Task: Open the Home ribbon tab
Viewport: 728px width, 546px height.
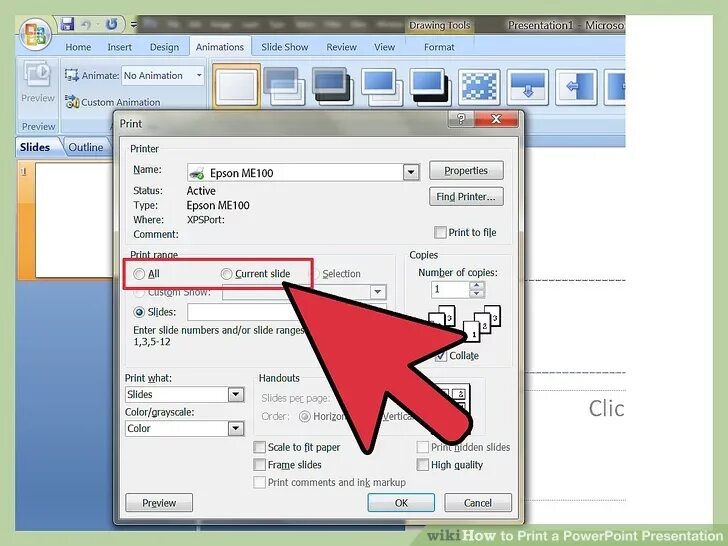Action: click(x=78, y=47)
